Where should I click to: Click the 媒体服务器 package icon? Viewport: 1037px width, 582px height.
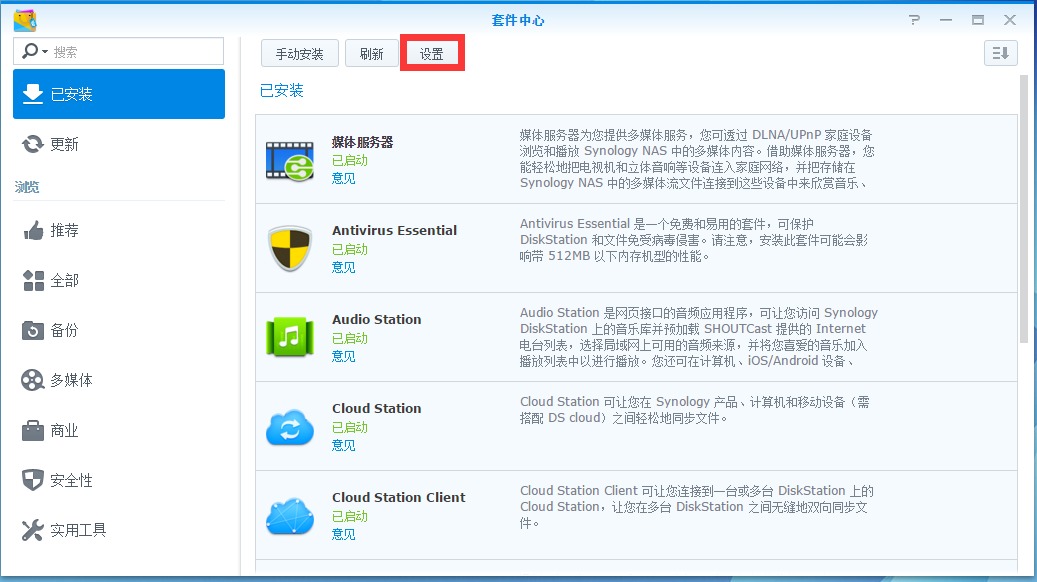click(x=290, y=160)
